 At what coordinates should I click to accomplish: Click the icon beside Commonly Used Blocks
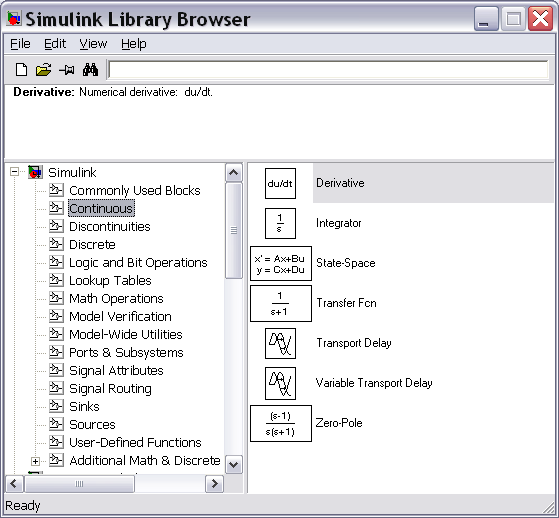pos(56,190)
